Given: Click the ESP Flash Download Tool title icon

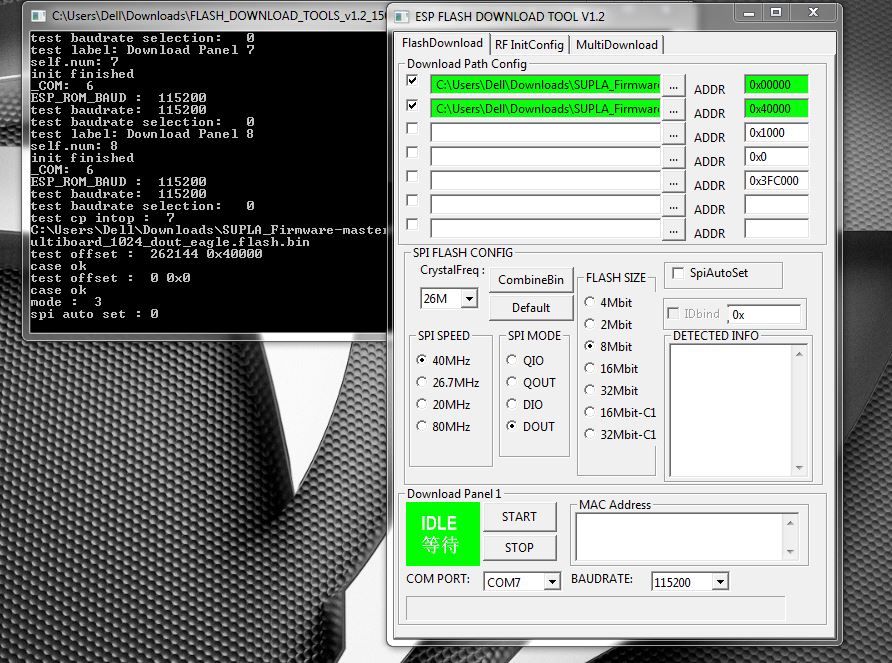Looking at the screenshot, I should [x=401, y=17].
